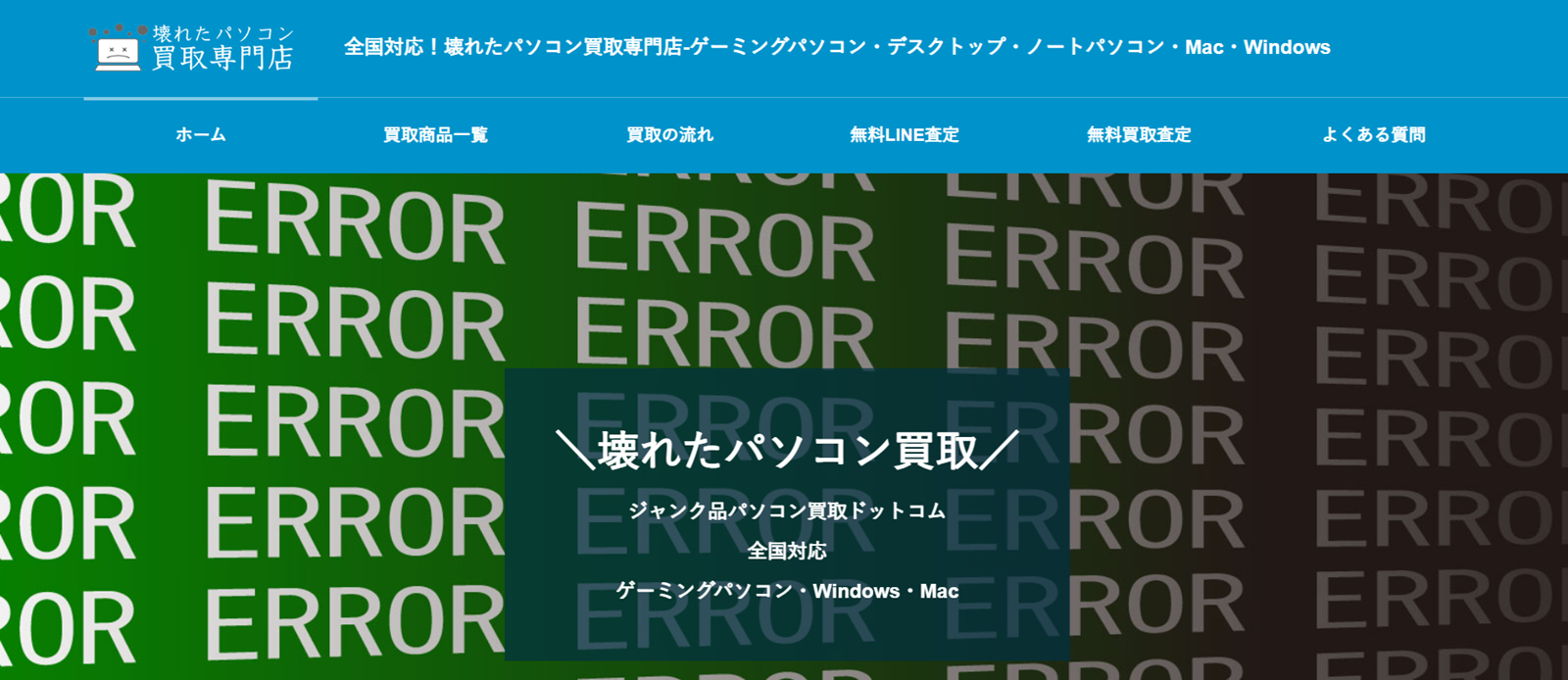Click the ジャンク品パソコン買取ドットコム subtitle
The width and height of the screenshot is (1568, 680).
(x=787, y=510)
